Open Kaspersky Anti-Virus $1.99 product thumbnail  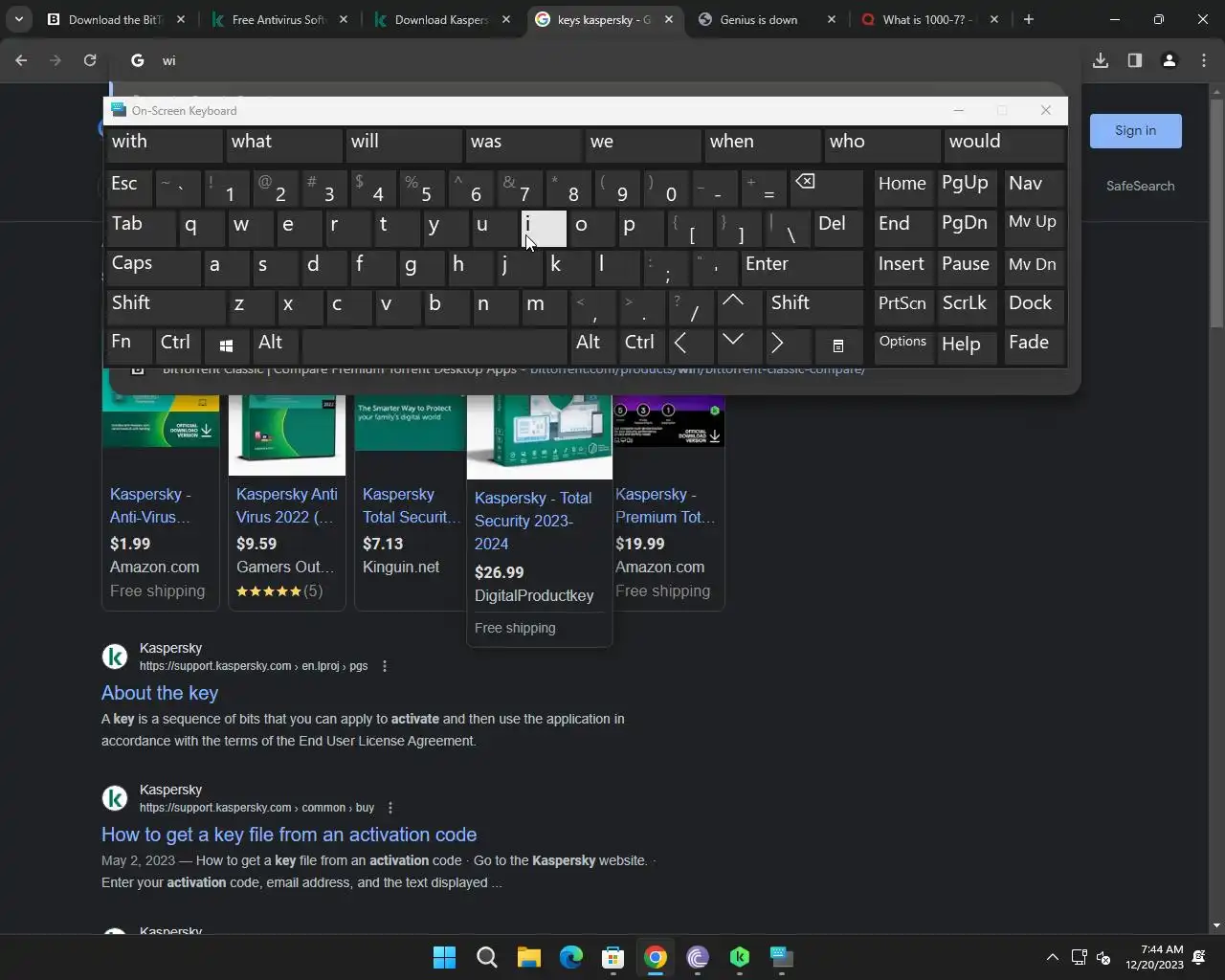pyautogui.click(x=161, y=421)
